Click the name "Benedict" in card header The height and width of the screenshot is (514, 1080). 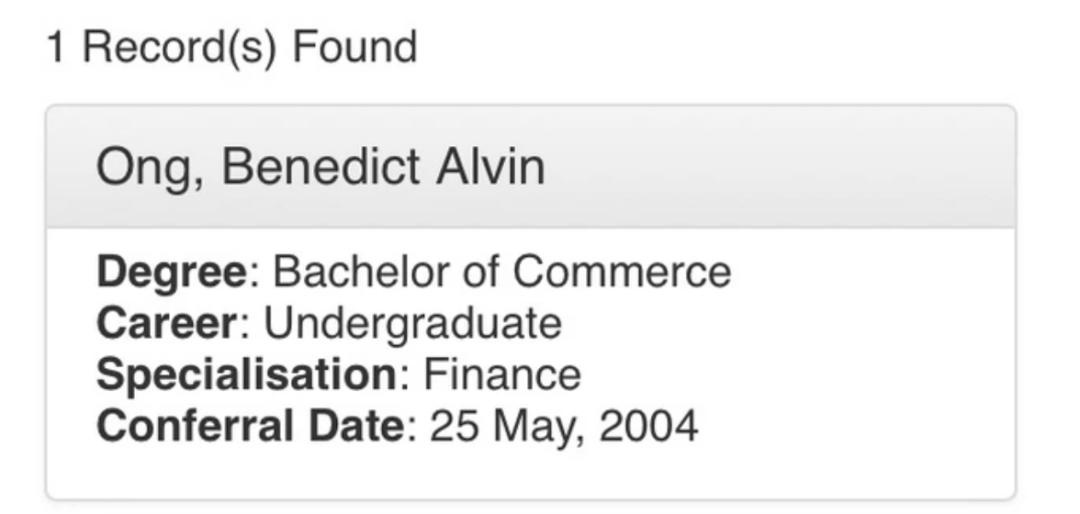pos(320,167)
